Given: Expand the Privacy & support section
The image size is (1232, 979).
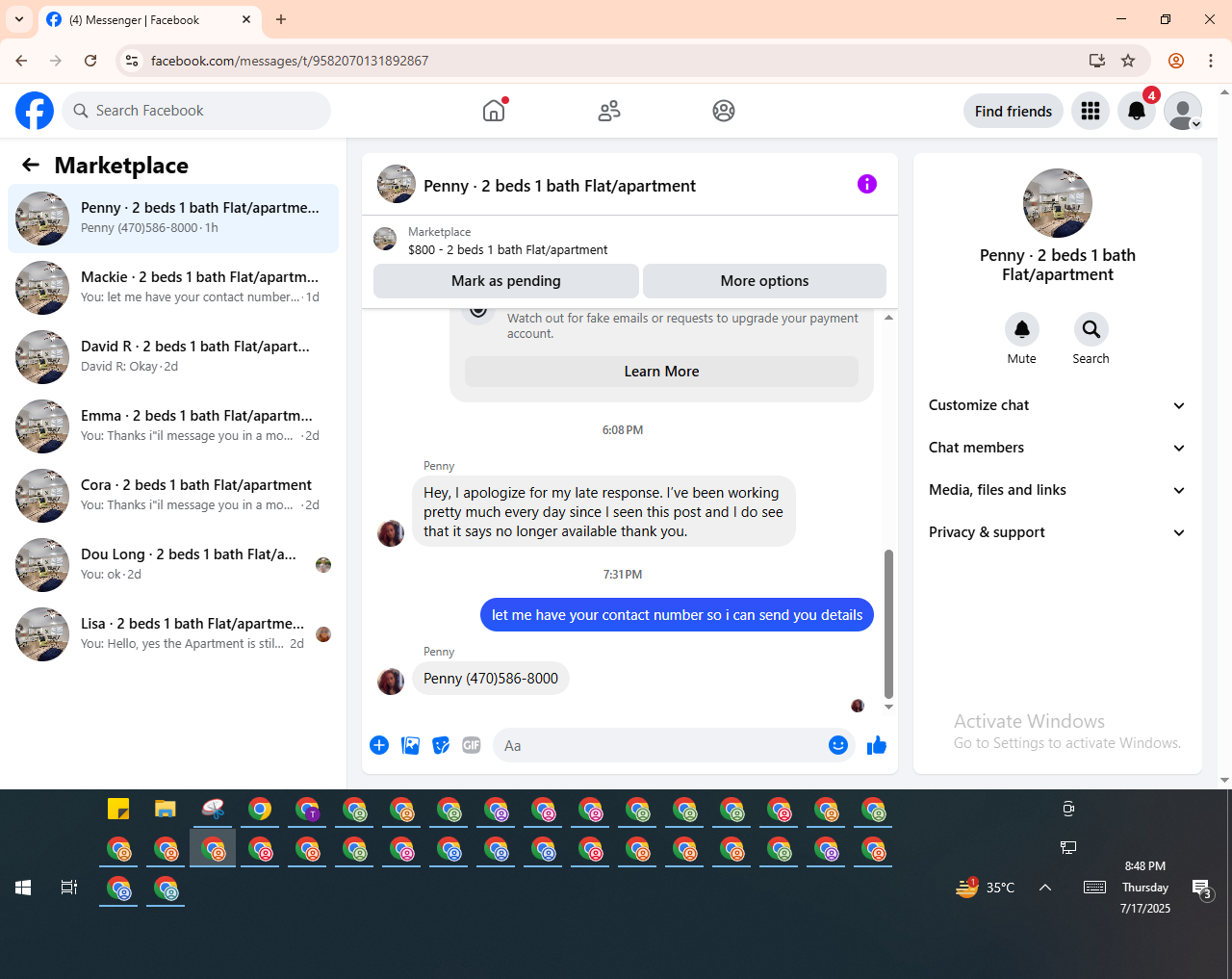Looking at the screenshot, I should click(1058, 532).
